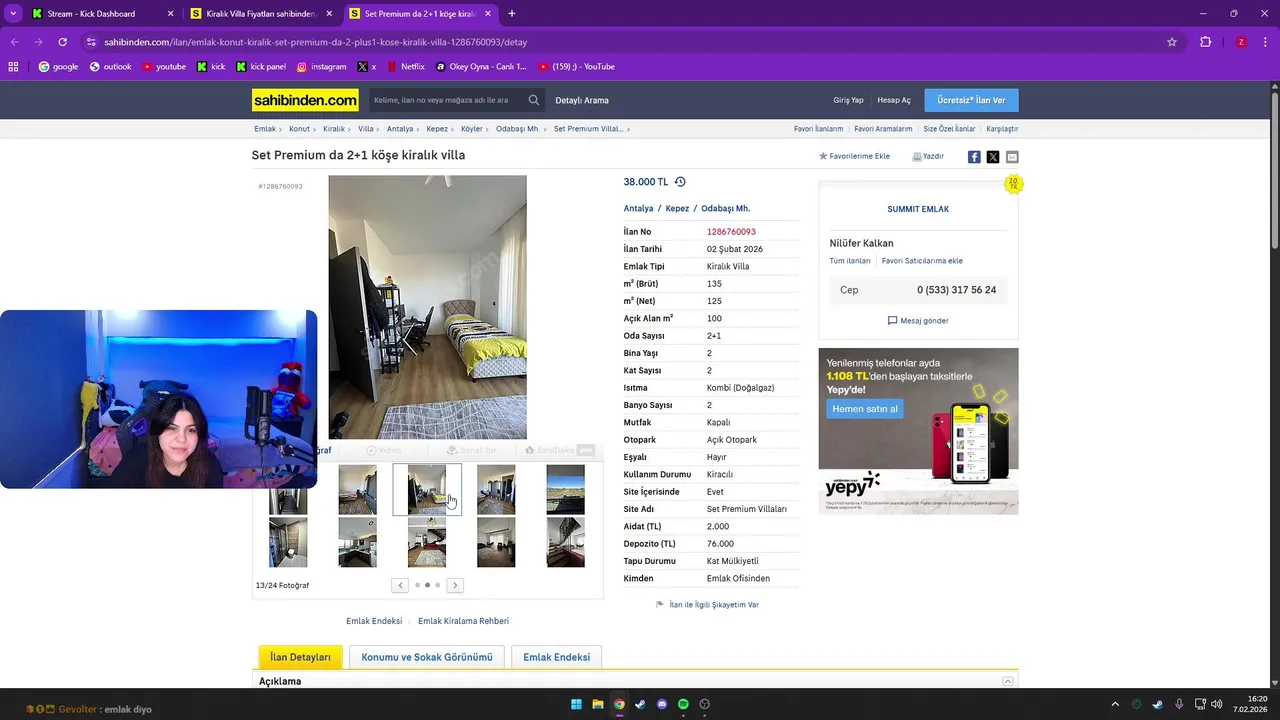Open Chrome three-dot menu

1266,42
